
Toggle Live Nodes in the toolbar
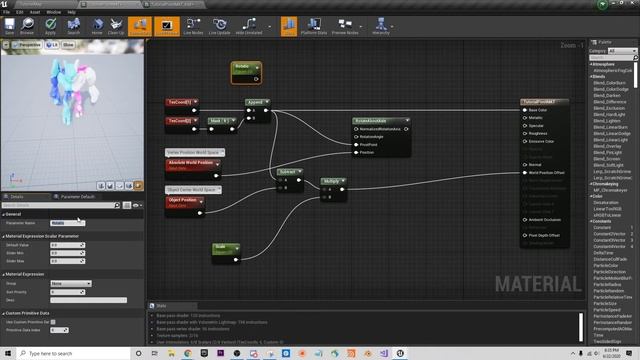coord(193,27)
